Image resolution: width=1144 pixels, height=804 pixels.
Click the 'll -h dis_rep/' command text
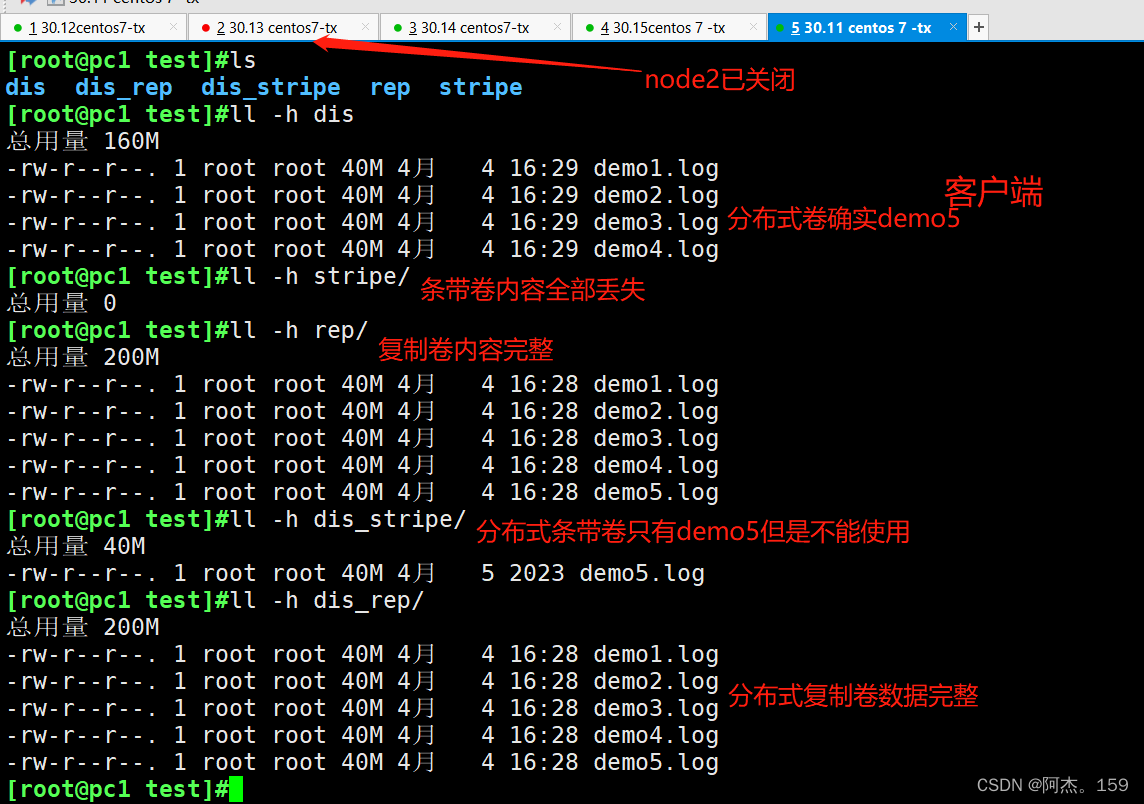pyautogui.click(x=327, y=600)
